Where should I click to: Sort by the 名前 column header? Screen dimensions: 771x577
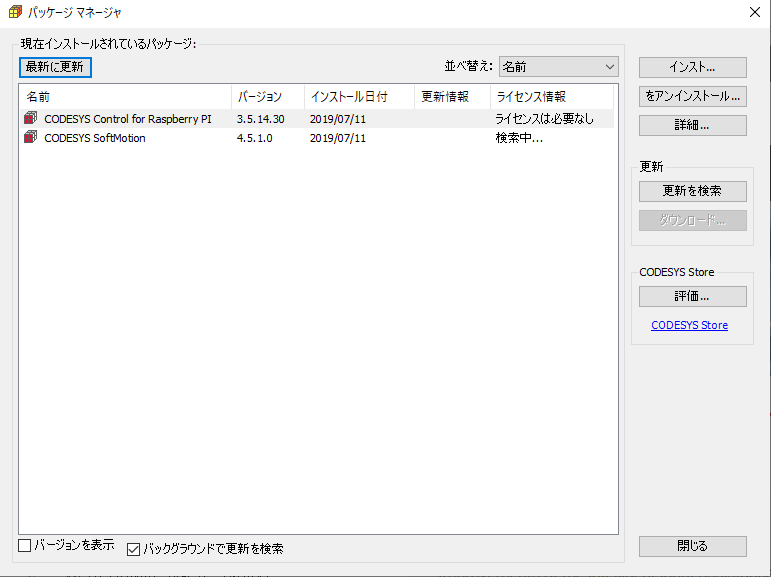(125, 97)
